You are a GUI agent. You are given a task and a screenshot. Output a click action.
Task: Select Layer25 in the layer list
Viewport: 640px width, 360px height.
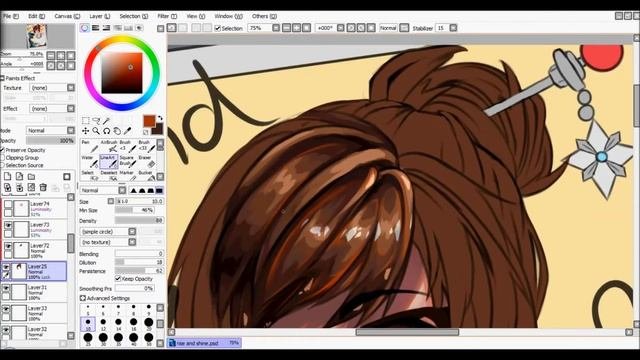click(x=34, y=271)
